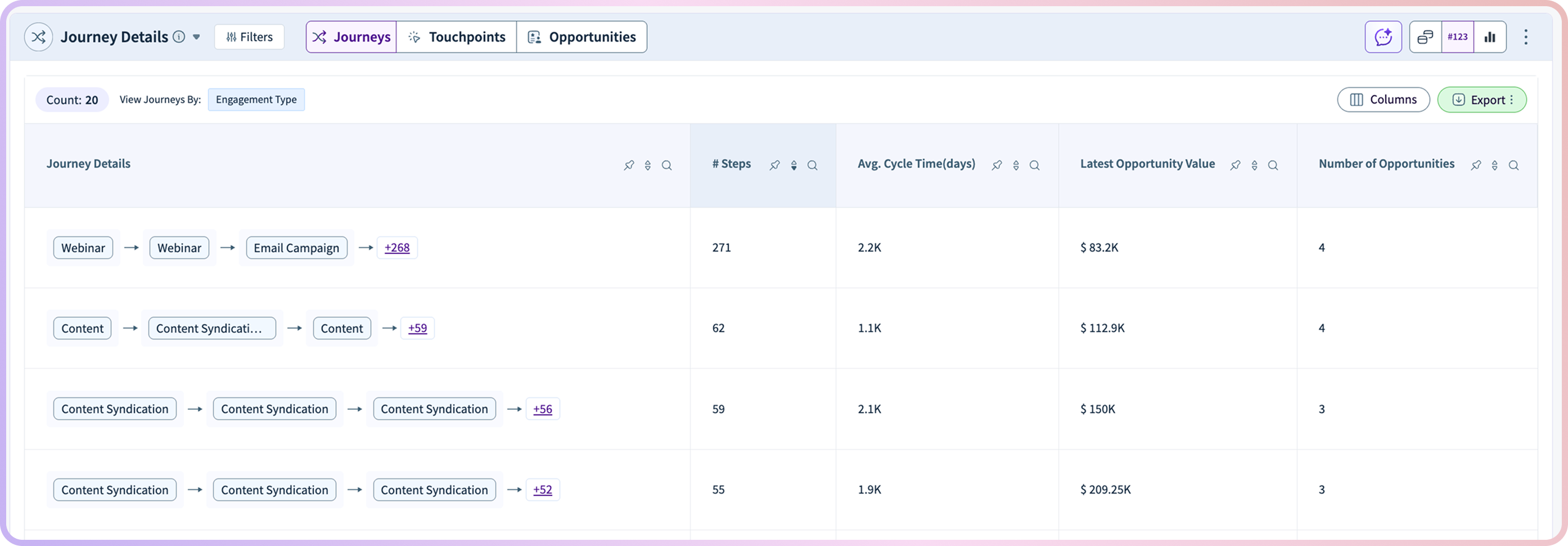This screenshot has width=1568, height=546.
Task: Expand the Journey Details title dropdown arrow
Action: tap(197, 37)
